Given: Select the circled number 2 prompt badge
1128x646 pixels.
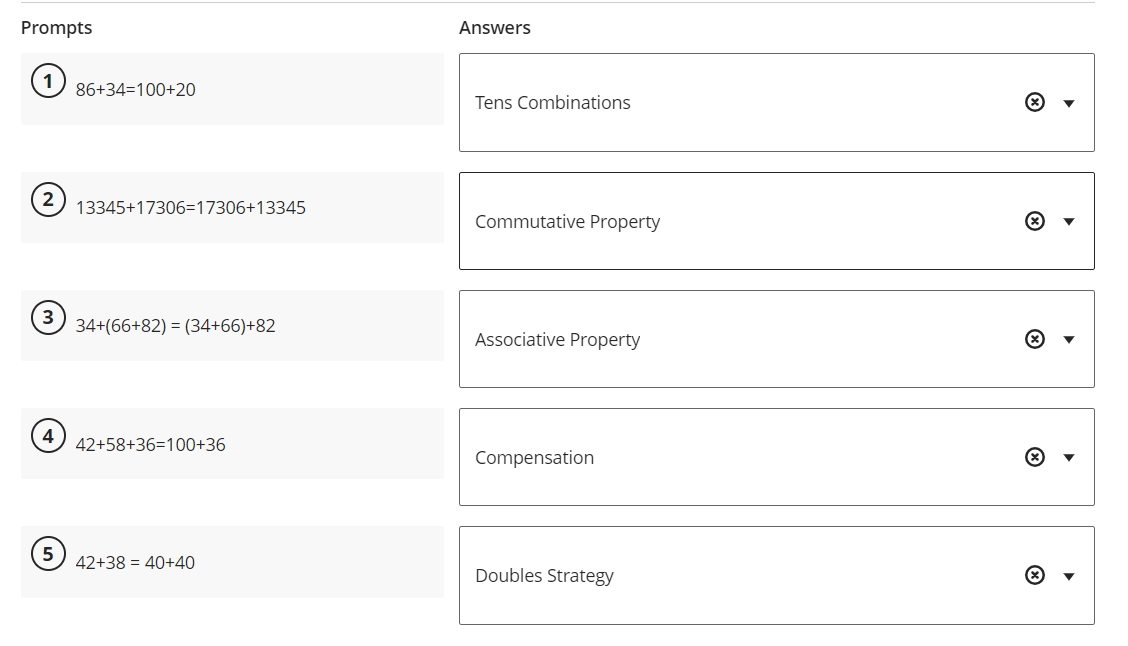Looking at the screenshot, I should [48, 199].
